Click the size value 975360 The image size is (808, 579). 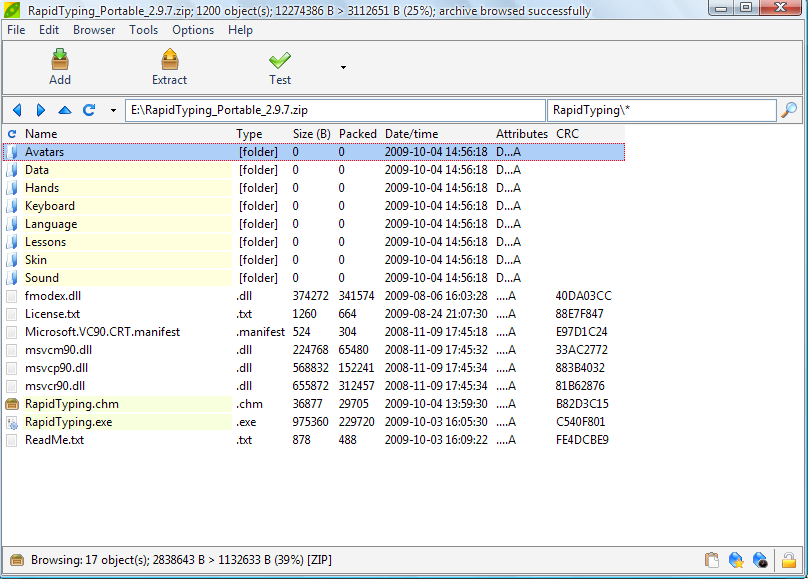(x=311, y=422)
